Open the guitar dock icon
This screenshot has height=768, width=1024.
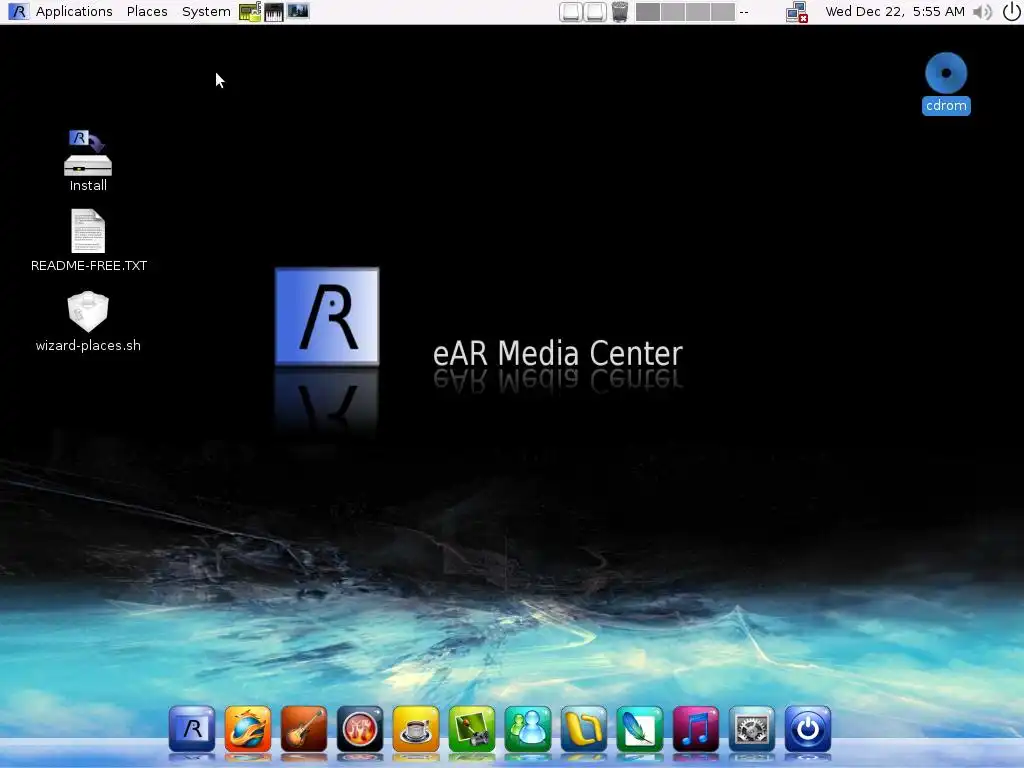click(x=304, y=729)
